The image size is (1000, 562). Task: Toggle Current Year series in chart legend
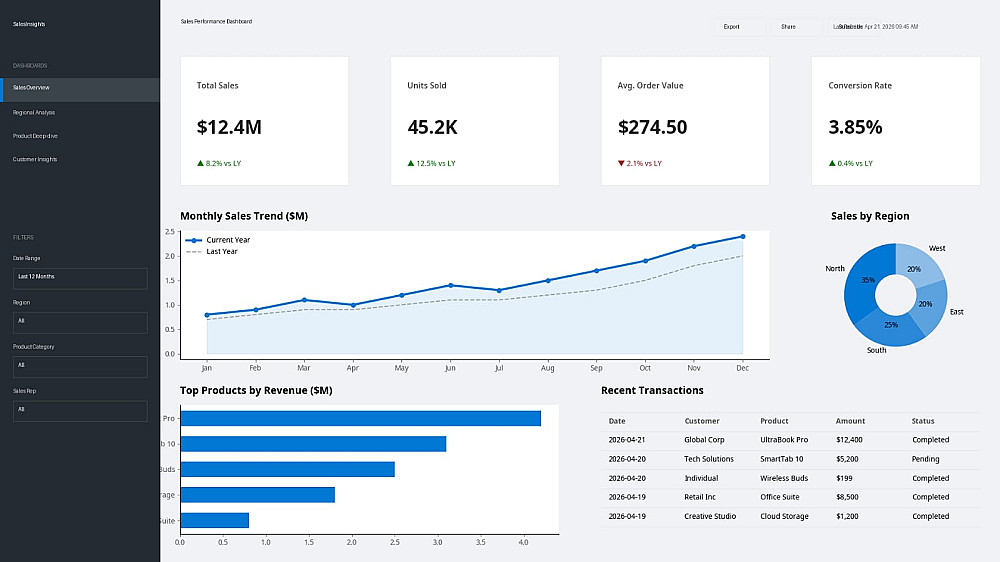point(217,240)
